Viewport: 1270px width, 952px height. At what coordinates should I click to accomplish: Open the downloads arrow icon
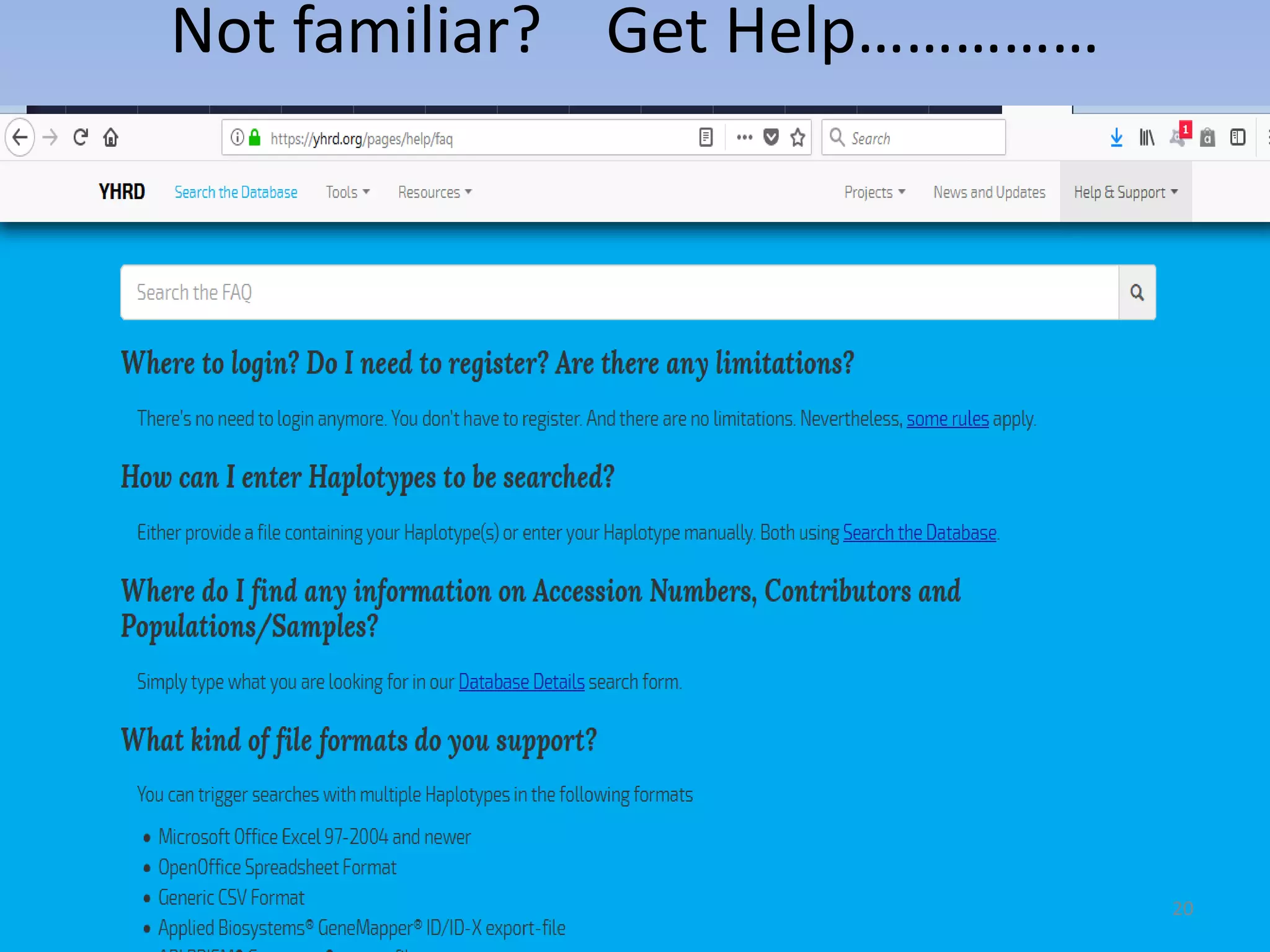click(1116, 137)
